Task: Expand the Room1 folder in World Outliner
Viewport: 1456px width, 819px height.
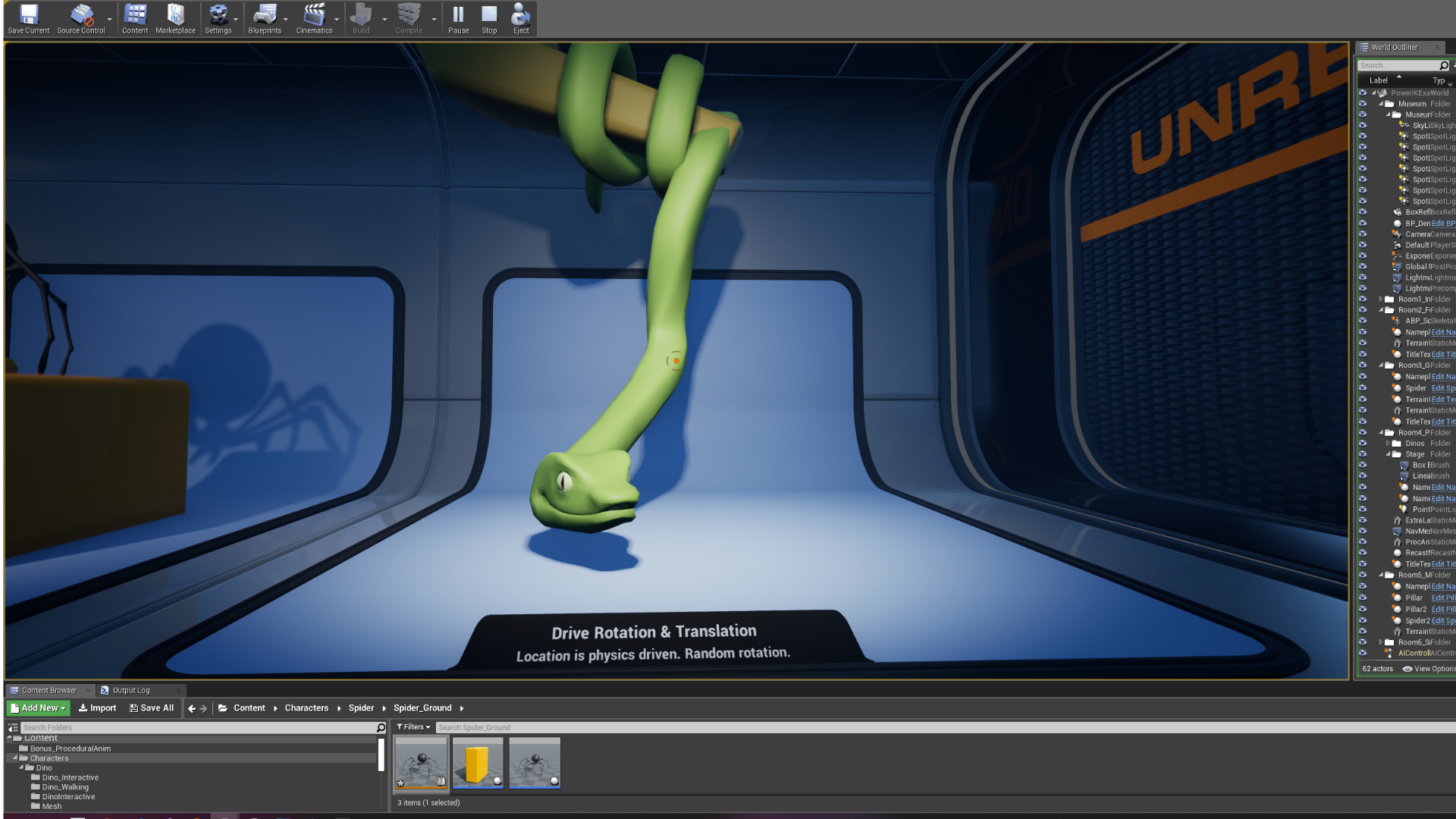Action: pos(1381,300)
